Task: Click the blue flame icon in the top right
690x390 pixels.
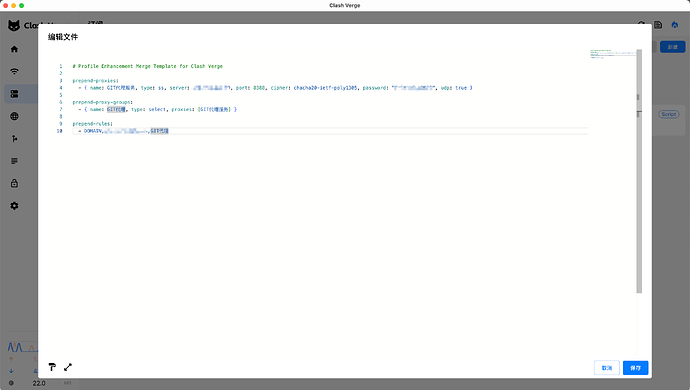Action: click(675, 25)
